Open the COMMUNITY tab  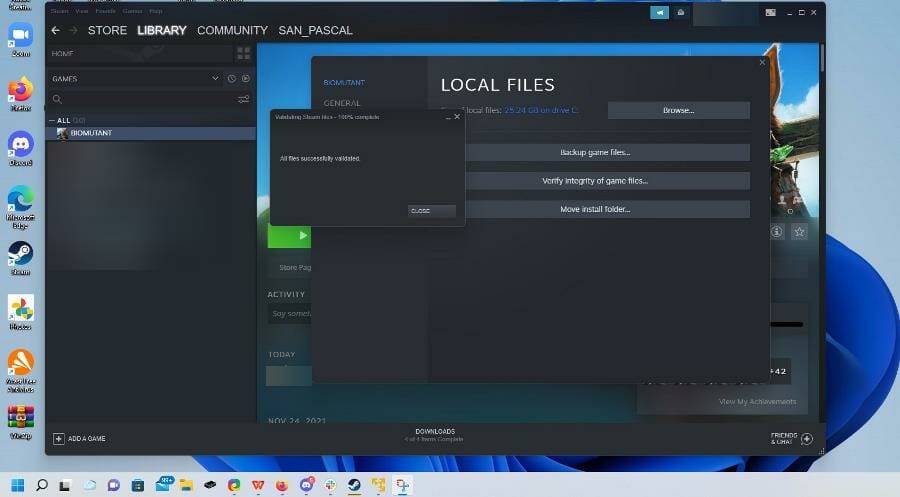(x=232, y=30)
